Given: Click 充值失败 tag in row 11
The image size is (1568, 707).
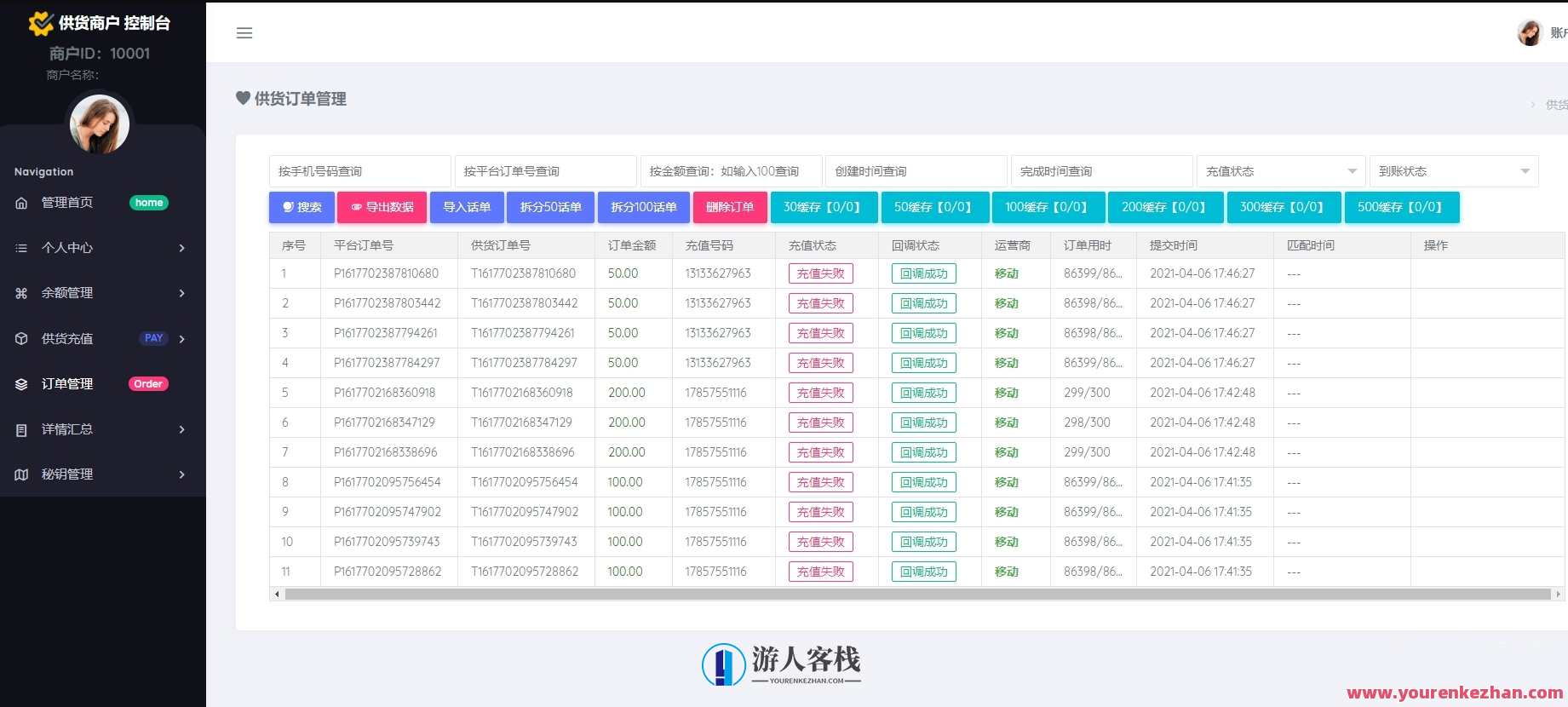Looking at the screenshot, I should click(821, 572).
